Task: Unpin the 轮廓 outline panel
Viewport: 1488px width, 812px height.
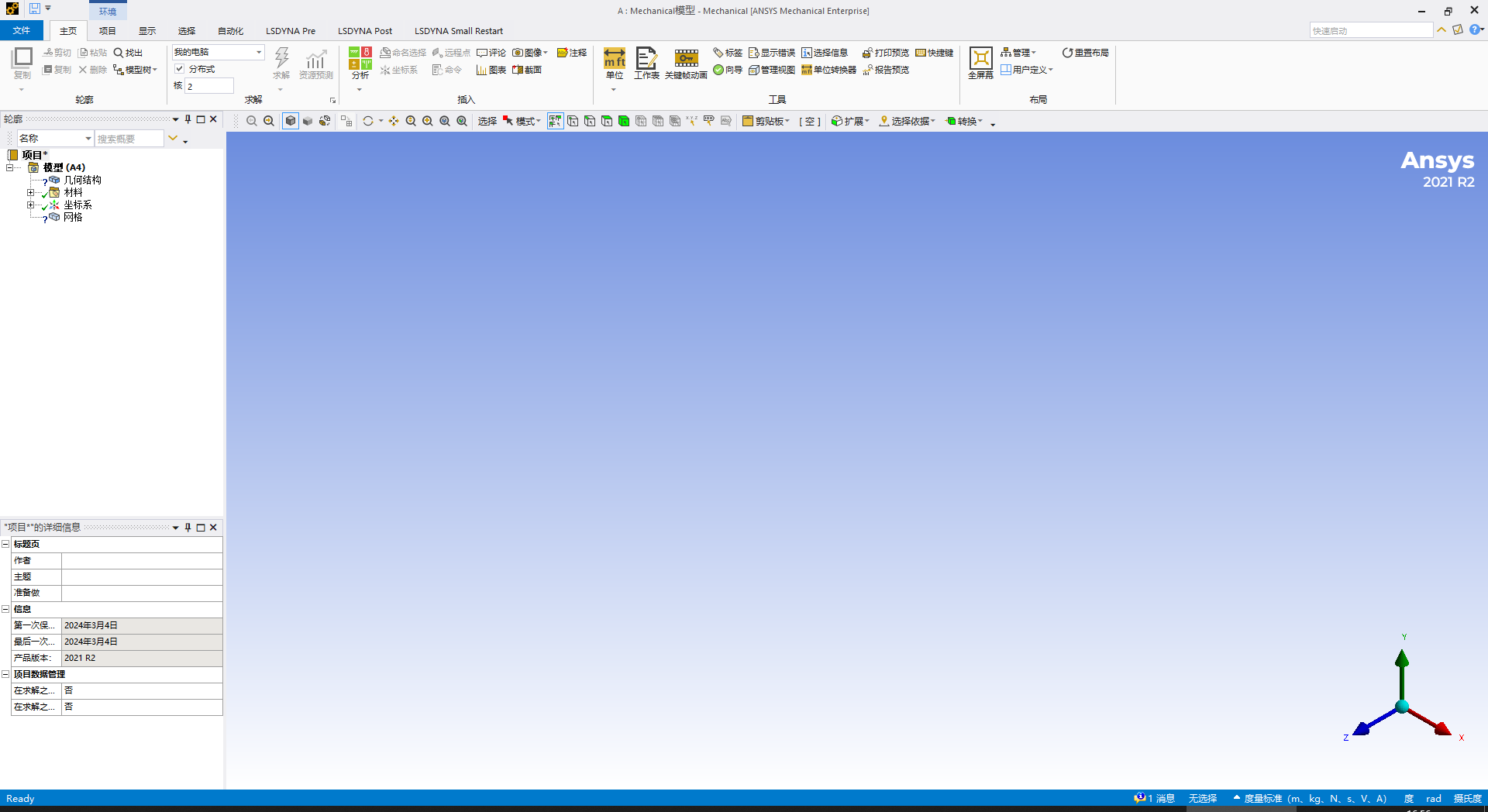Action: tap(187, 119)
